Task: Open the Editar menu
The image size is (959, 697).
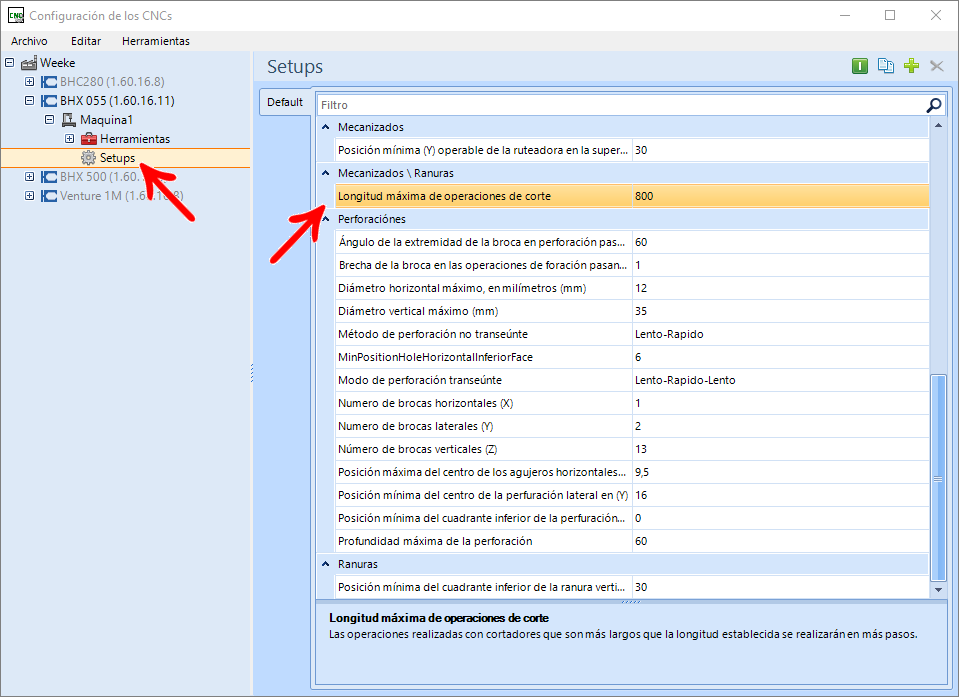Action: coord(86,41)
